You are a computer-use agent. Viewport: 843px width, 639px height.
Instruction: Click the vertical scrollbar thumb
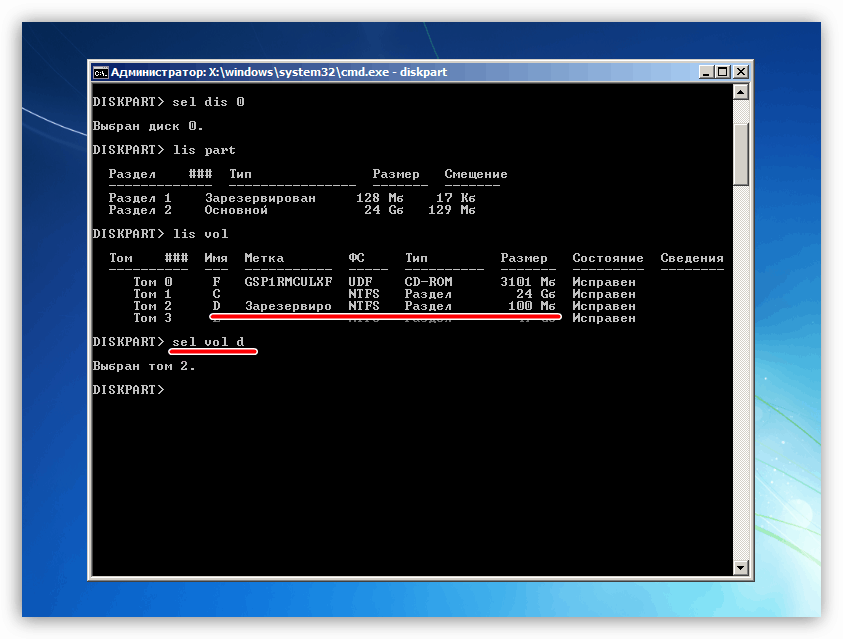(x=741, y=155)
